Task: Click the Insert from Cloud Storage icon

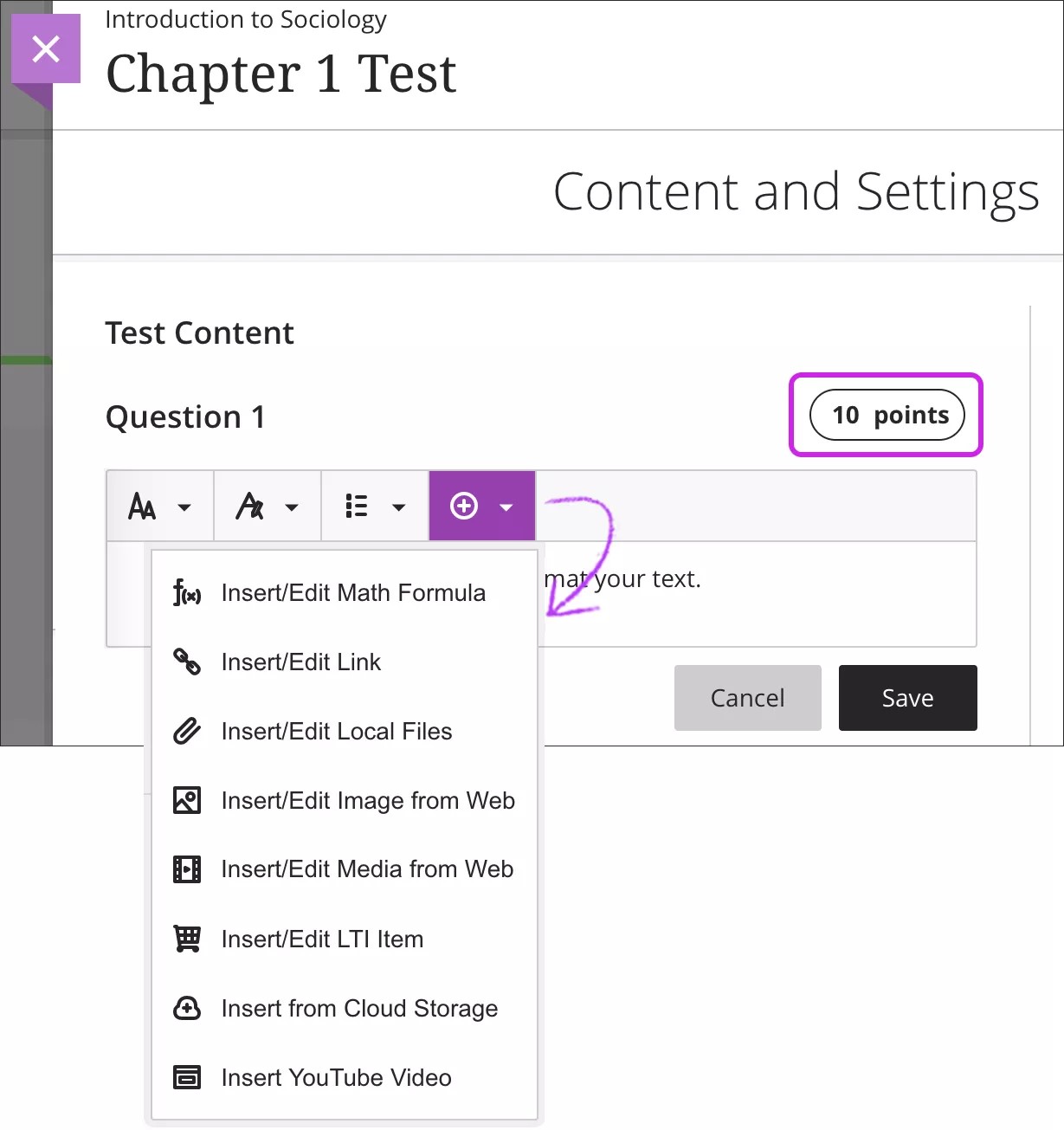Action: [x=186, y=1008]
